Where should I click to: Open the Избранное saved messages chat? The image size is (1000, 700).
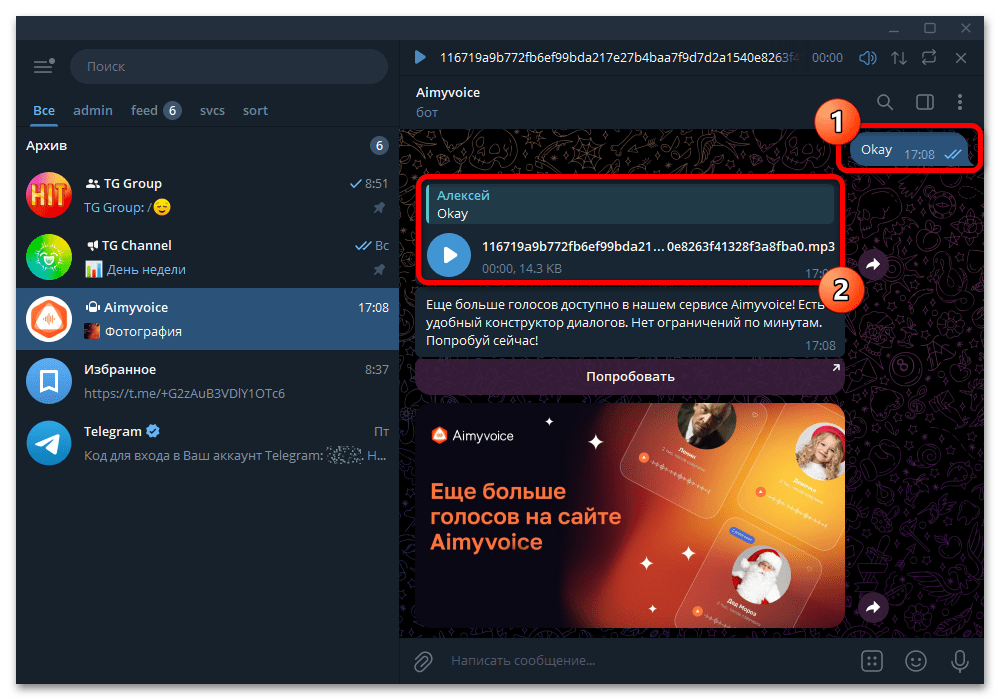[x=207, y=381]
